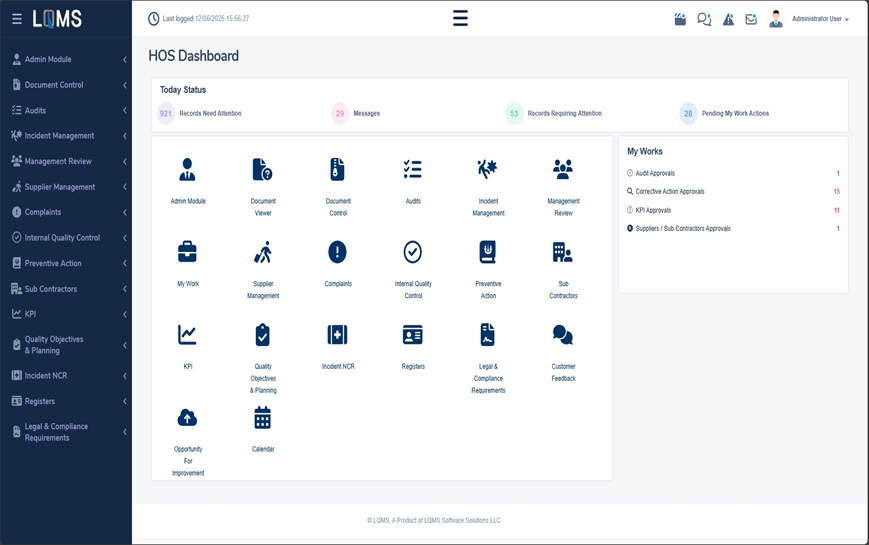Image resolution: width=869 pixels, height=545 pixels.
Task: Open the Incident Management dashboard tile
Action: pos(488,187)
